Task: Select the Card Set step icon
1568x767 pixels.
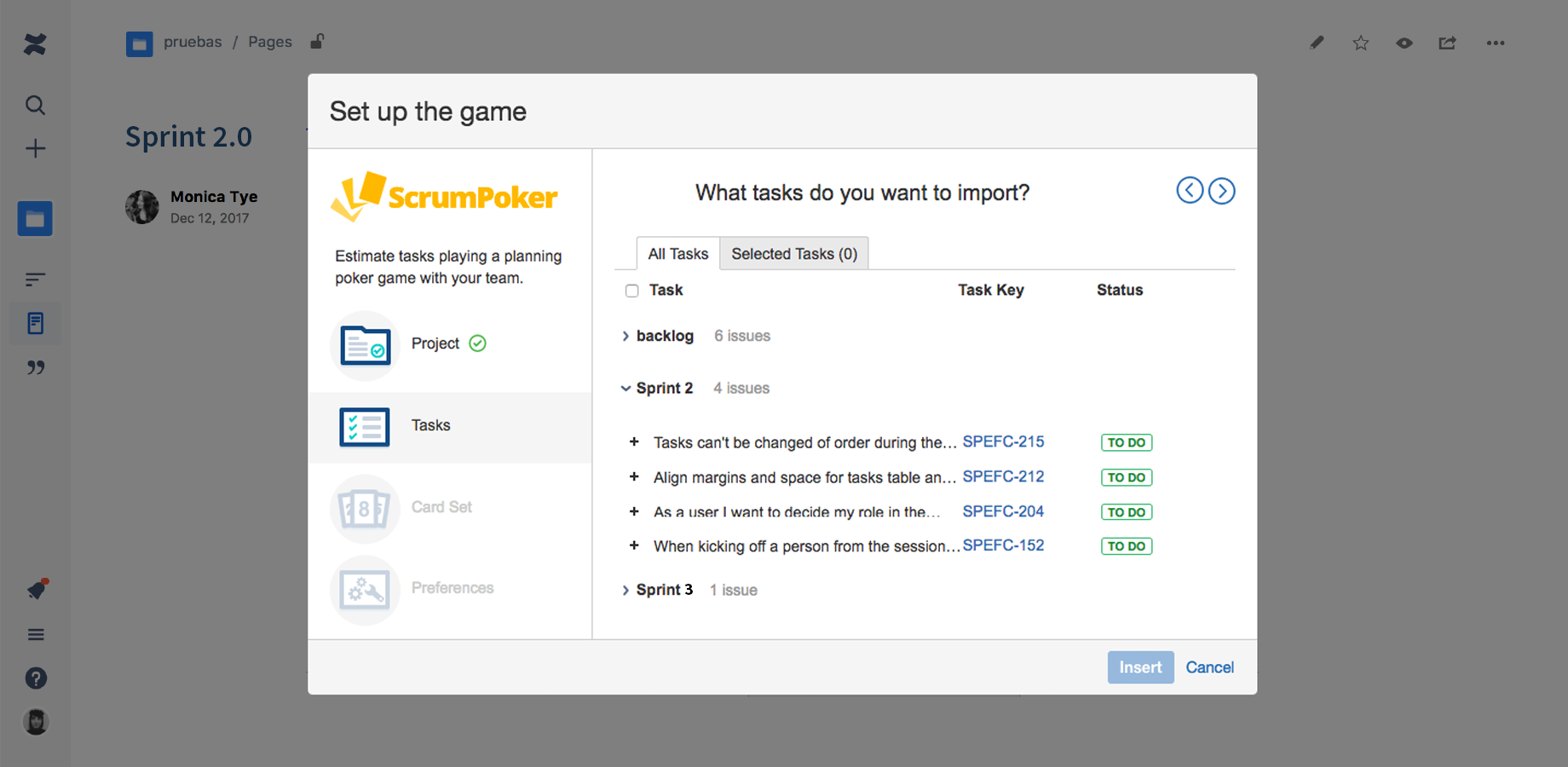Action: tap(365, 509)
